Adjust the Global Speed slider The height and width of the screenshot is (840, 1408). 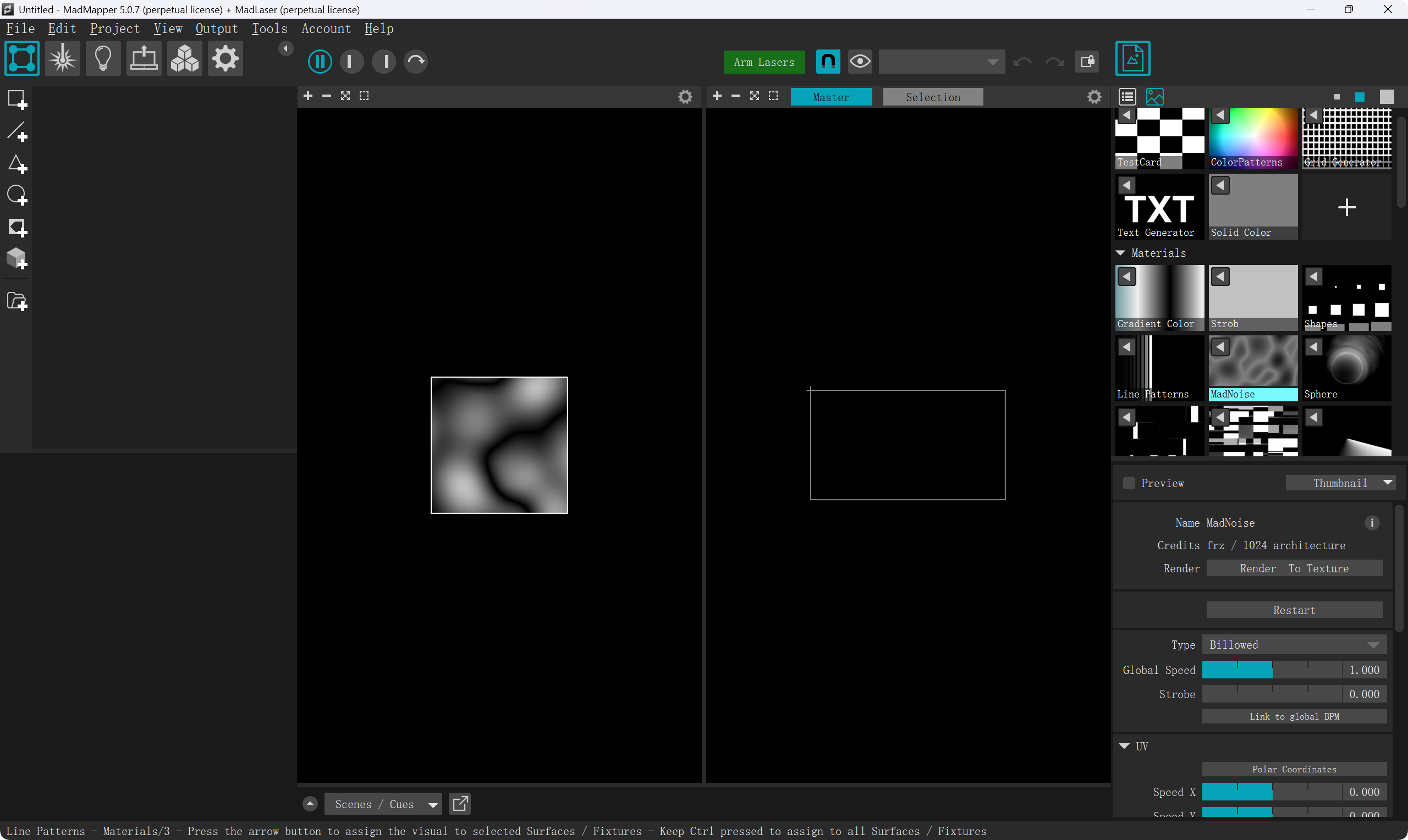[1271, 670]
